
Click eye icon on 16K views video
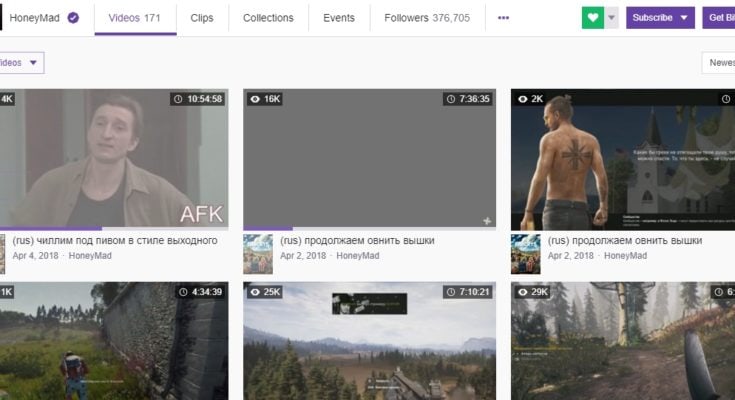255,99
